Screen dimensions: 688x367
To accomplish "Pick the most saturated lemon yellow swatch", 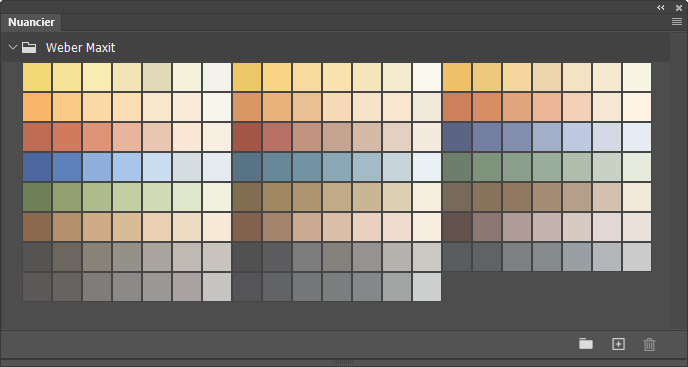I will [x=37, y=77].
